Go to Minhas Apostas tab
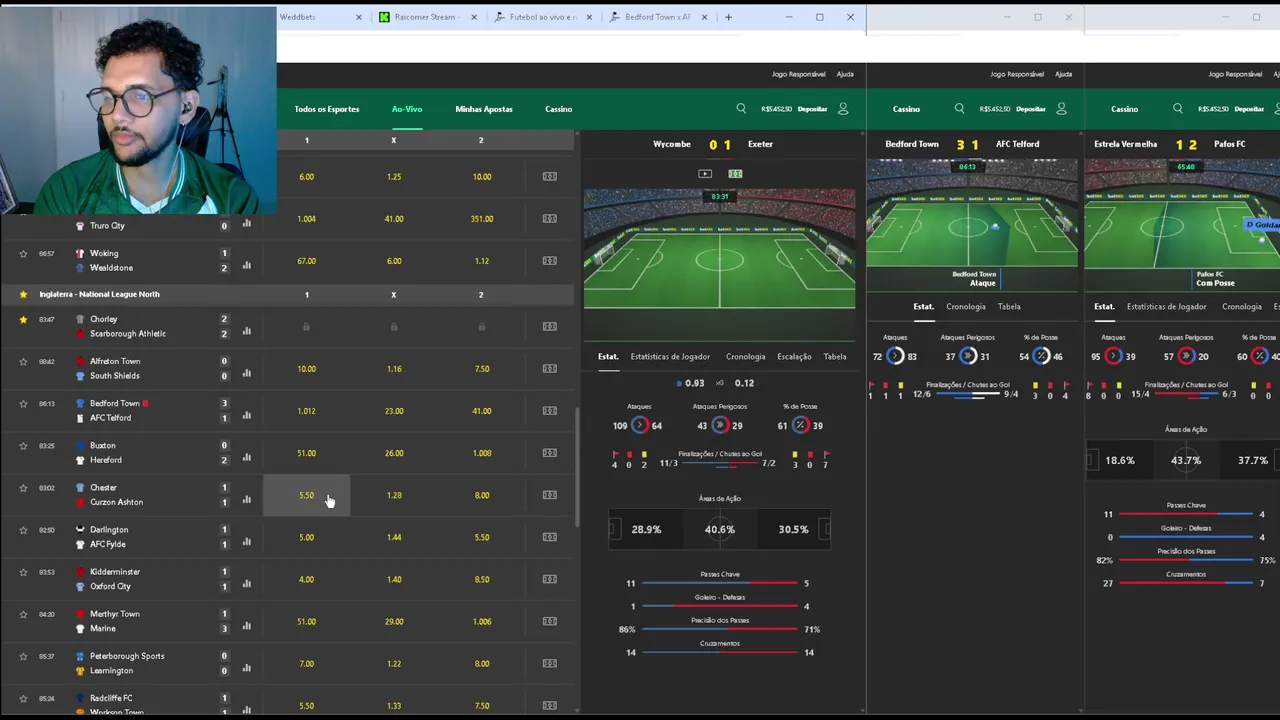This screenshot has width=1280, height=720. (484, 109)
